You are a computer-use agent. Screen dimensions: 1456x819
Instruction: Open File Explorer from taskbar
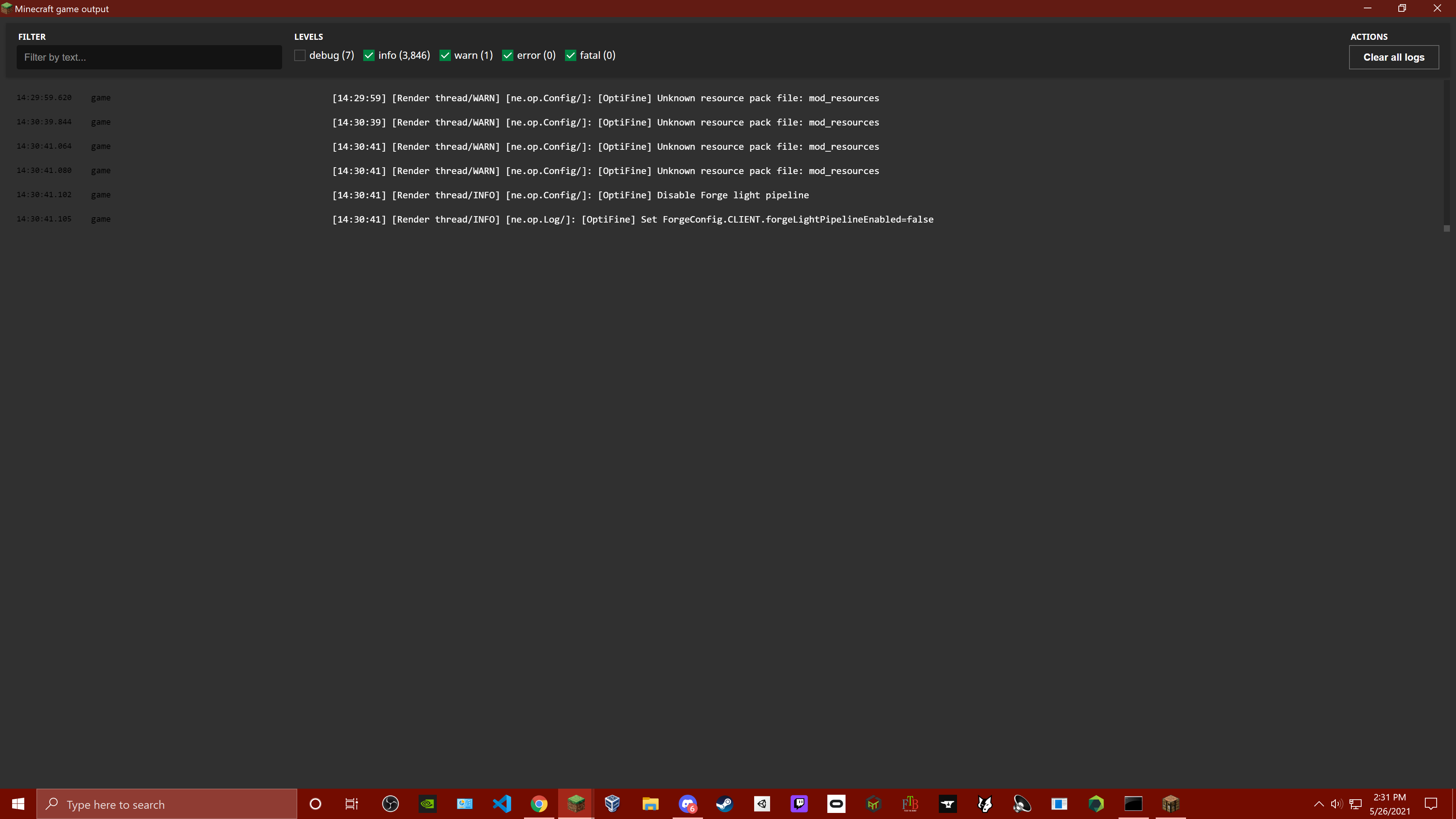pyautogui.click(x=650, y=804)
